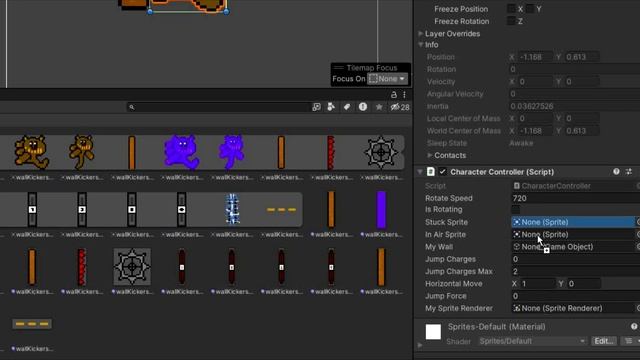Click the Tilemap Focus overlay header
640x360 pixels.
[371, 68]
